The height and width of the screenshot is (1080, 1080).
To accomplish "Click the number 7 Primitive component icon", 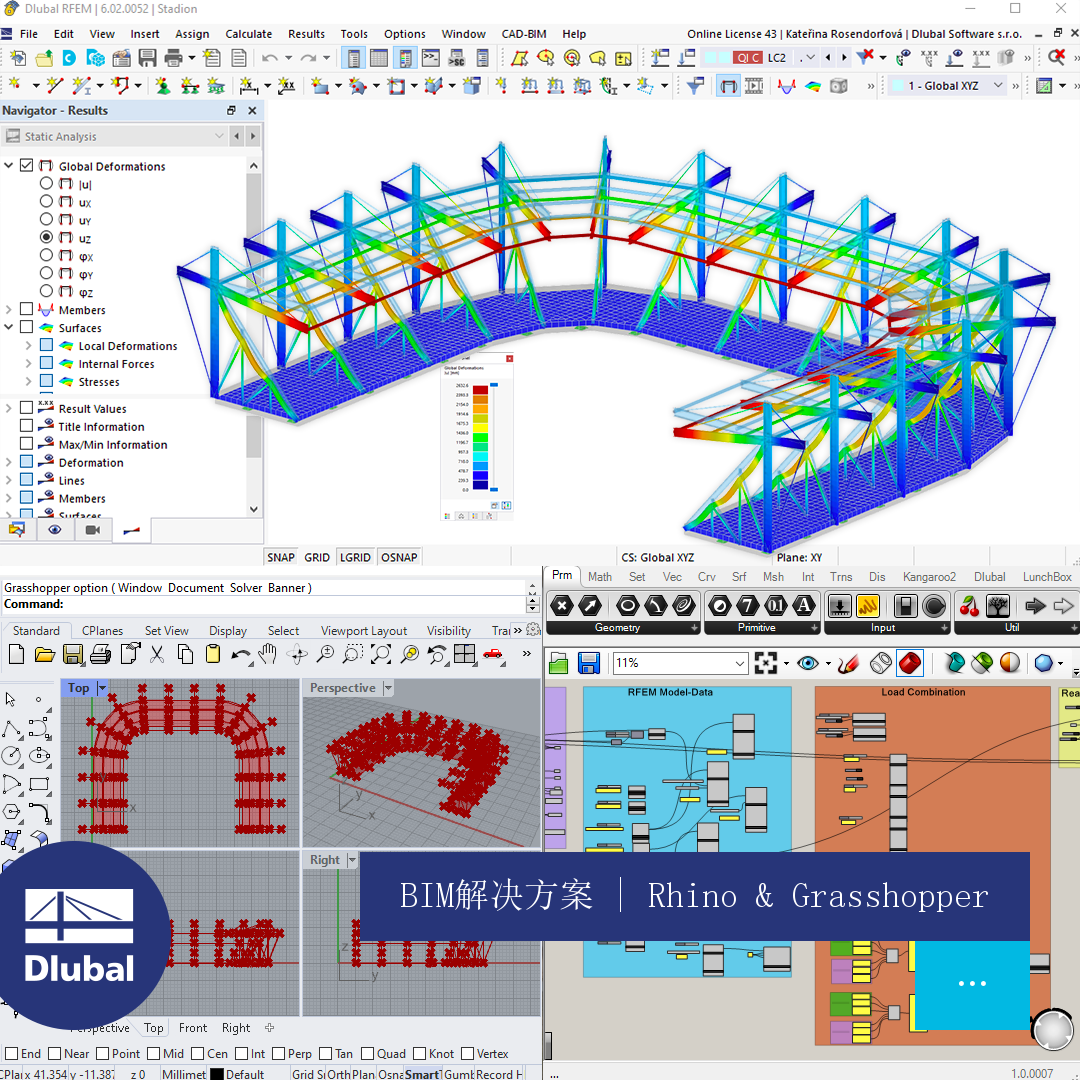I will (747, 606).
